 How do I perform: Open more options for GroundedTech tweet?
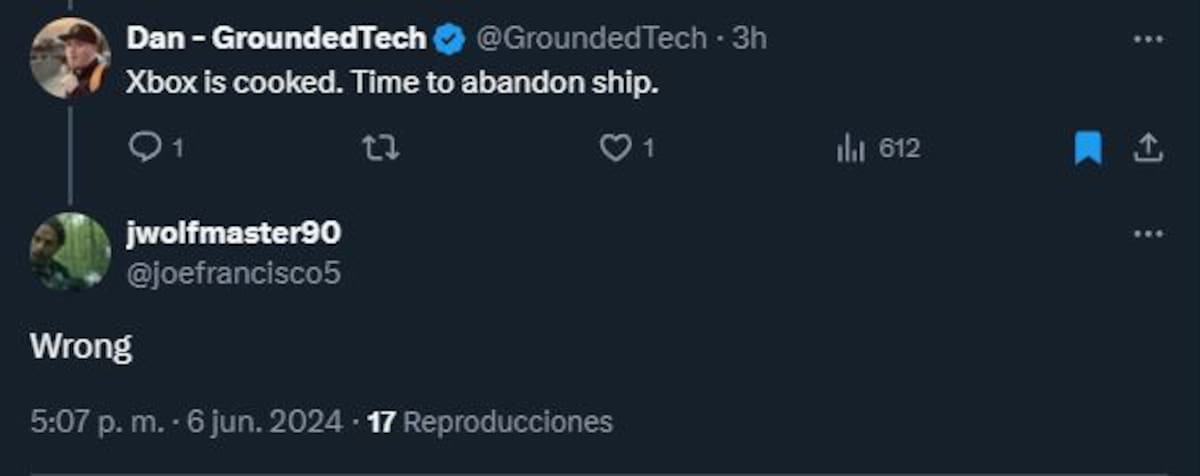click(1147, 40)
